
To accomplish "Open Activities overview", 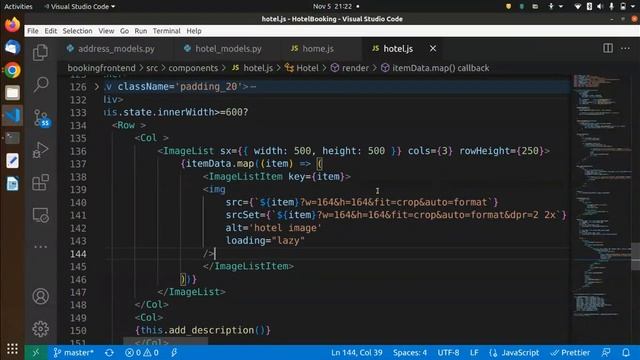I will click(18, 7).
